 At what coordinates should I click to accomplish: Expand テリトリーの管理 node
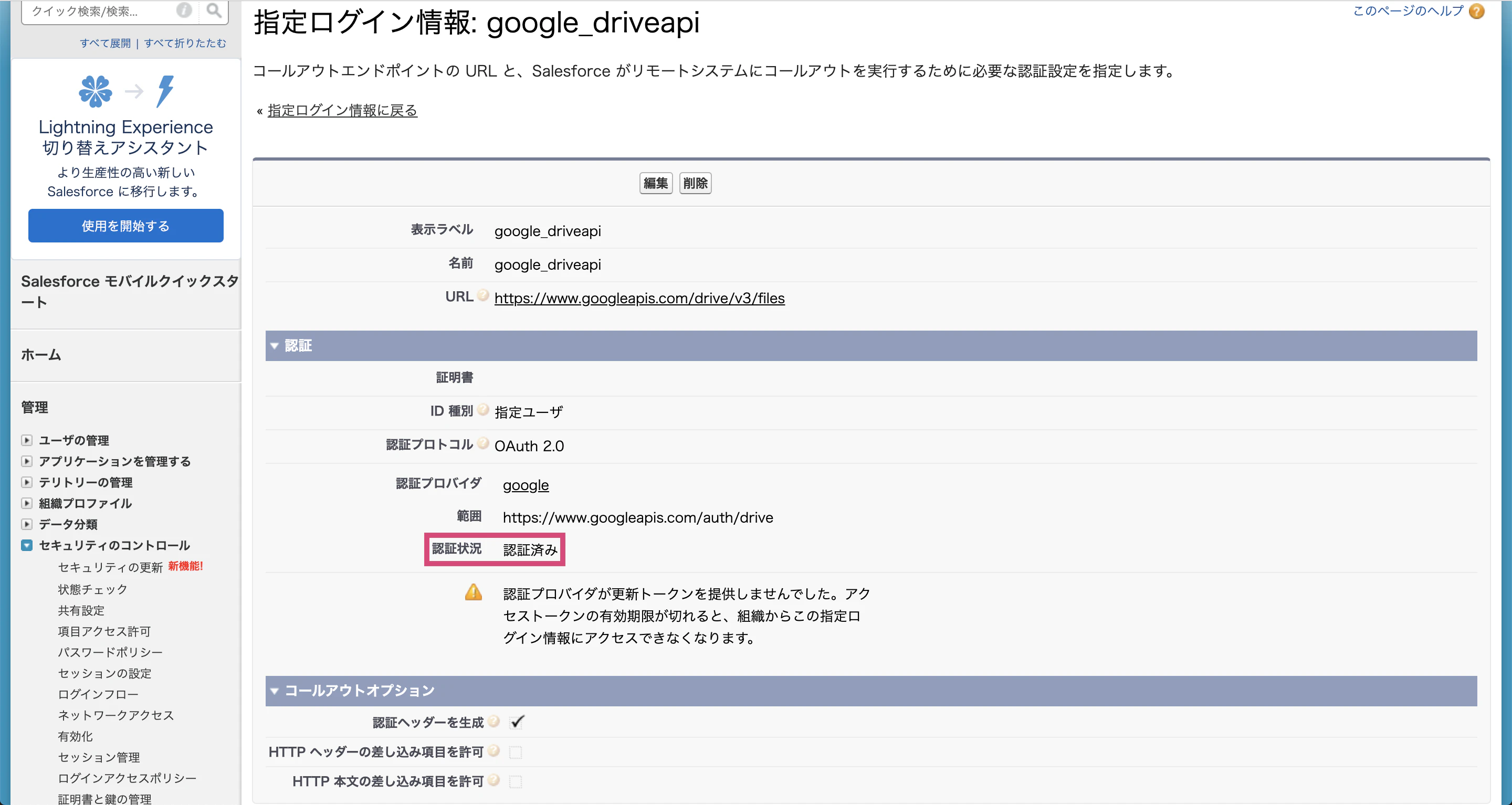coord(26,482)
